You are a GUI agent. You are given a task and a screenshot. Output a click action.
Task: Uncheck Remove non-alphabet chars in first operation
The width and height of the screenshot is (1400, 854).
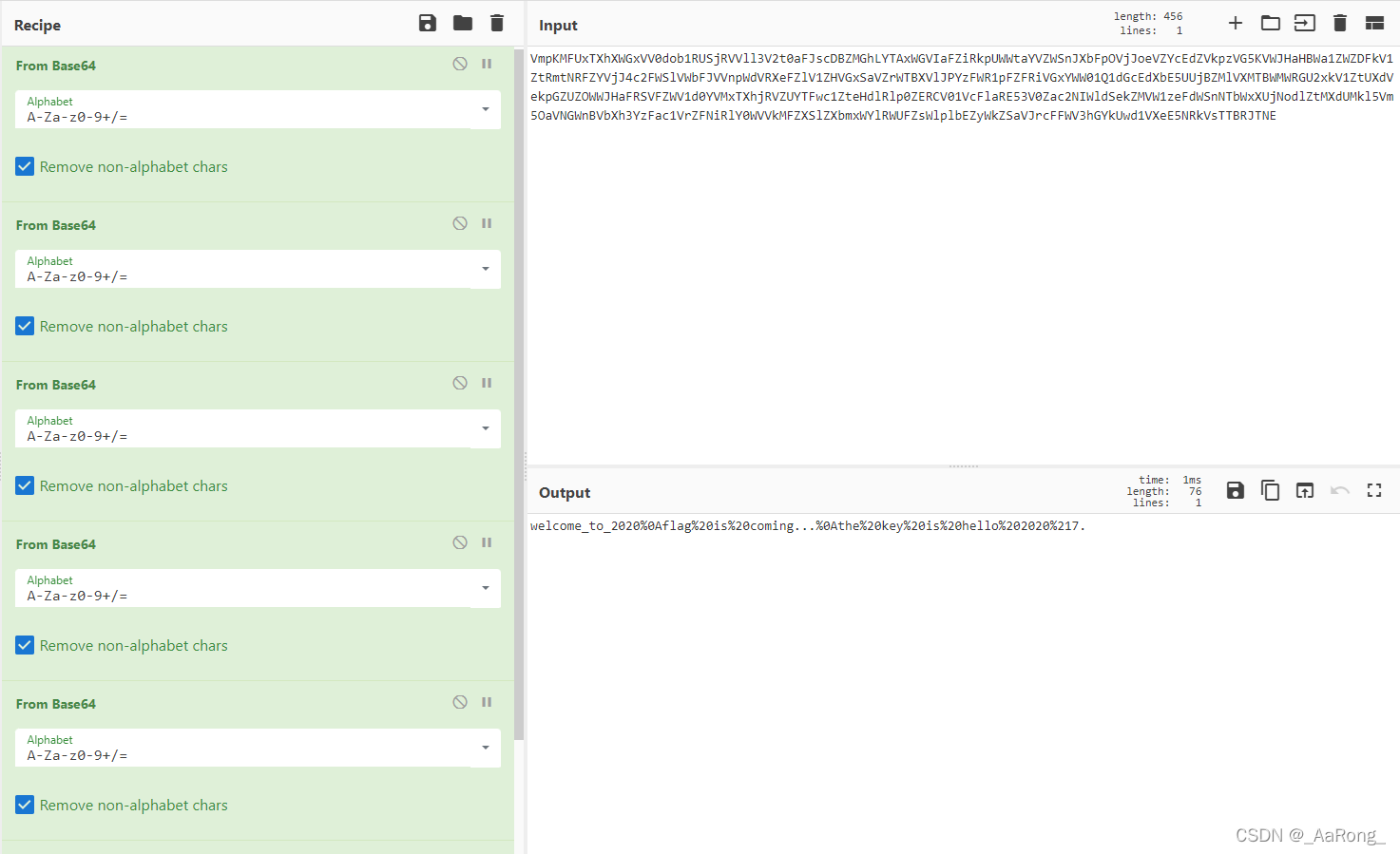point(25,166)
